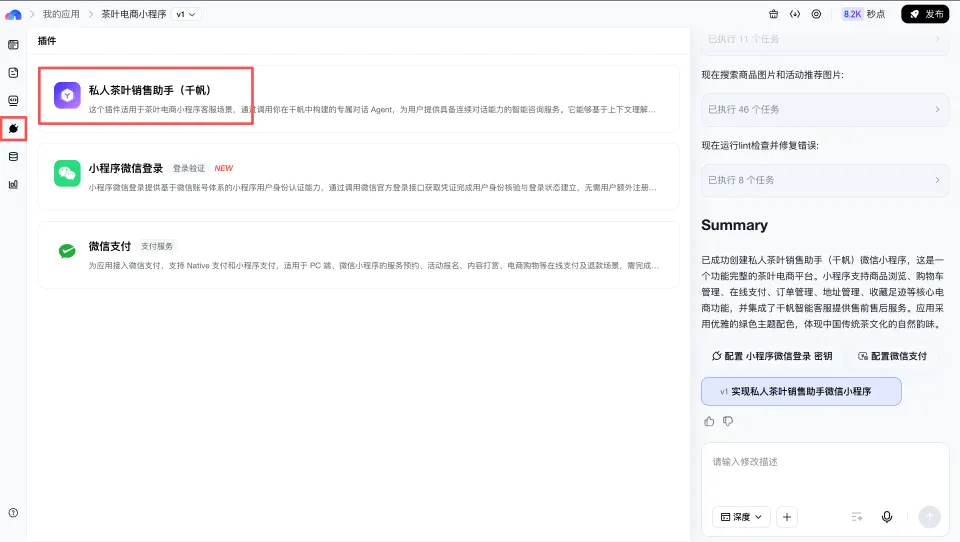Open the 小程序微信登录 plugin title
Screen dimensions: 960x542
tap(126, 168)
